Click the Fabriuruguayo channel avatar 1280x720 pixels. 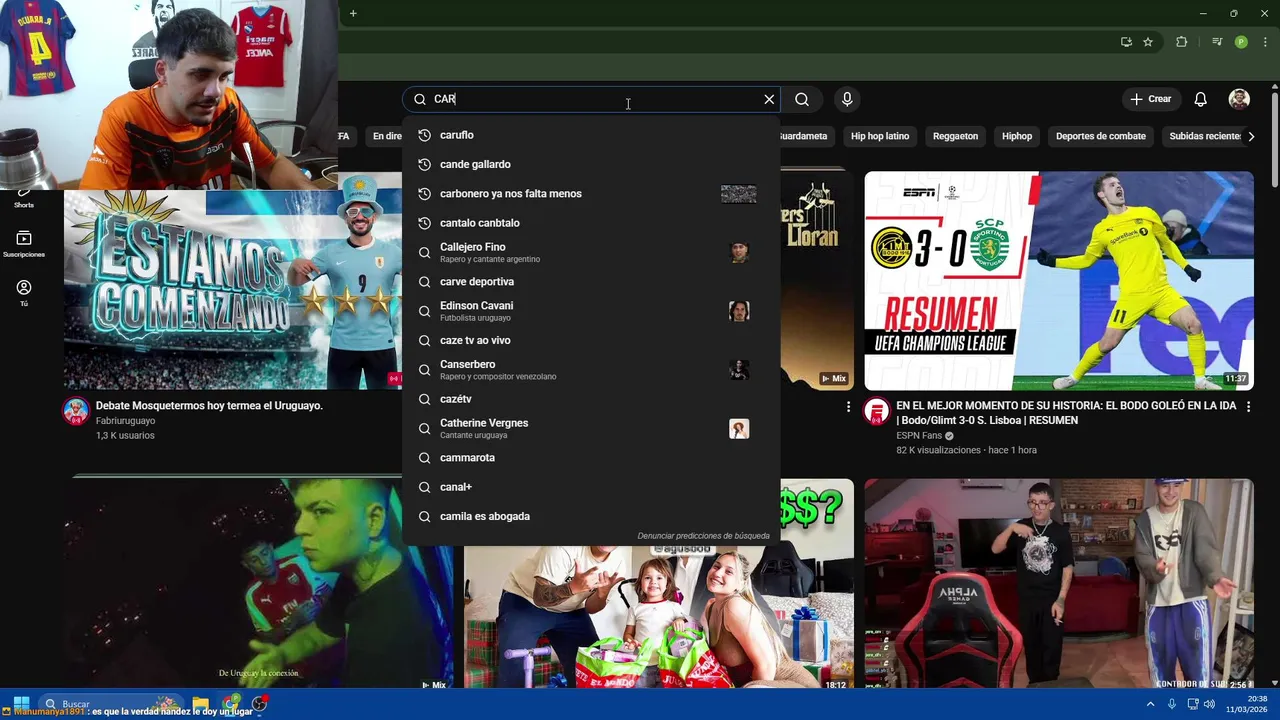click(x=76, y=411)
